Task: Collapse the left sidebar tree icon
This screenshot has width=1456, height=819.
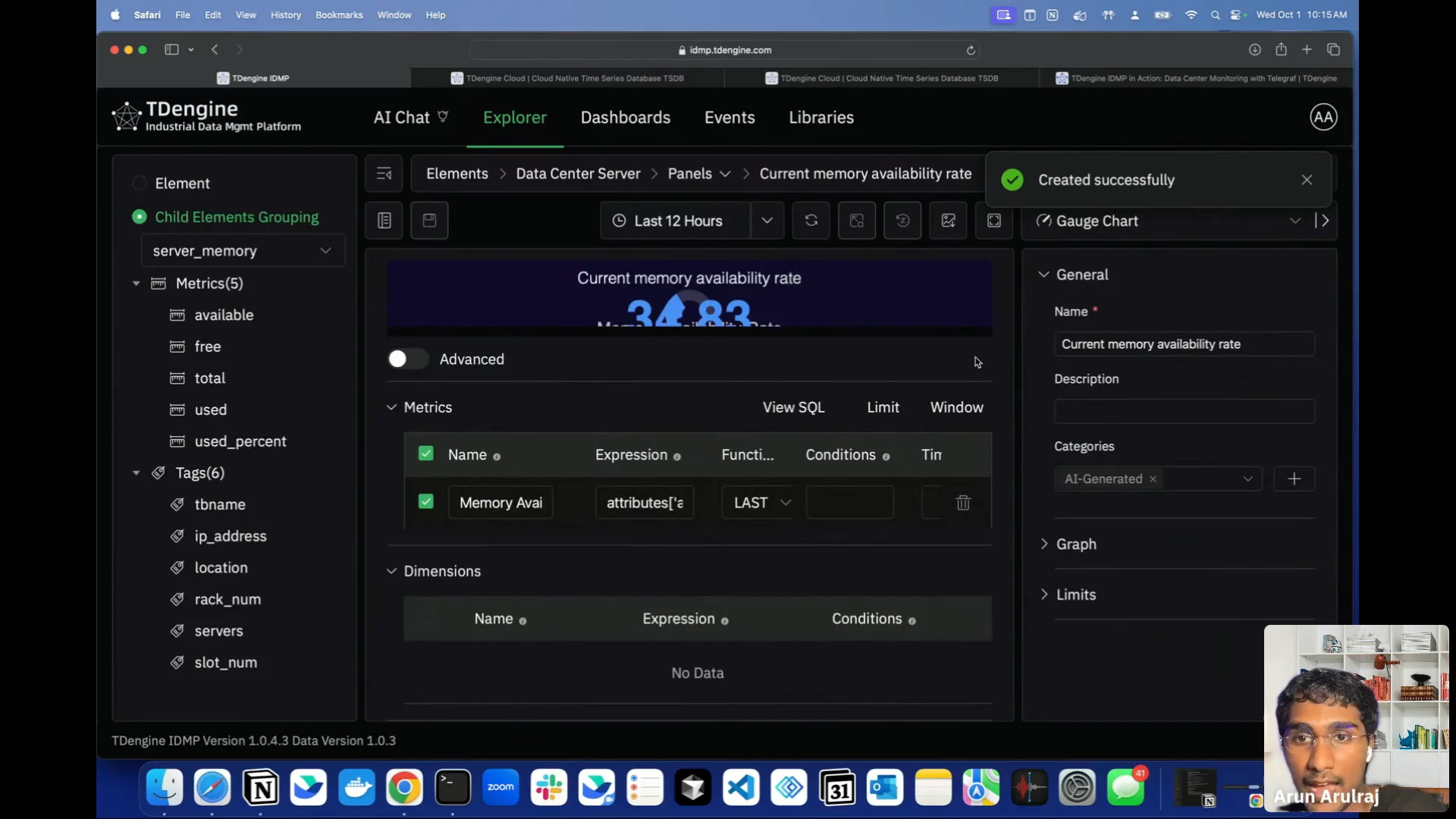Action: tap(384, 174)
